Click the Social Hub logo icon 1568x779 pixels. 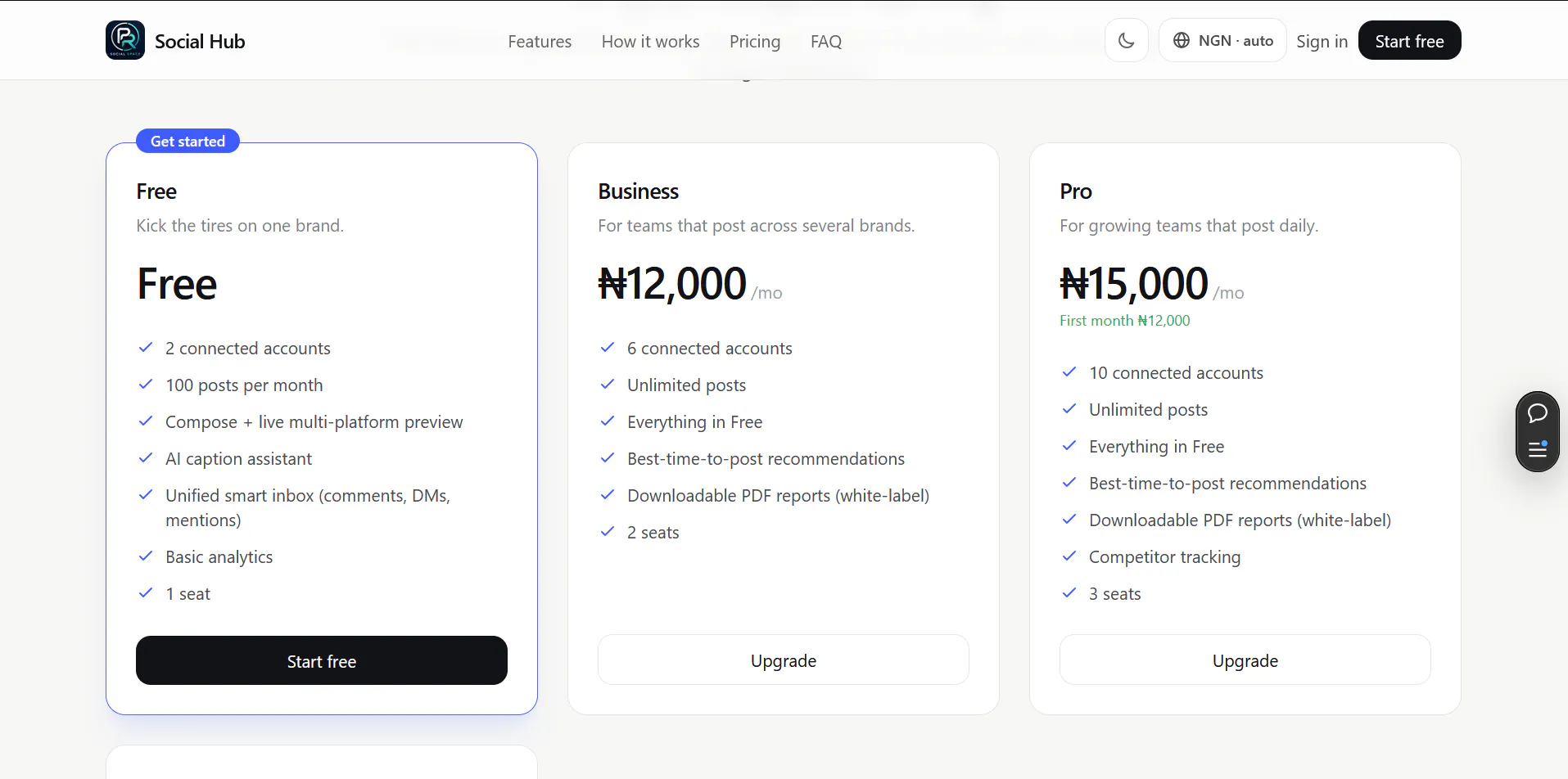click(125, 40)
